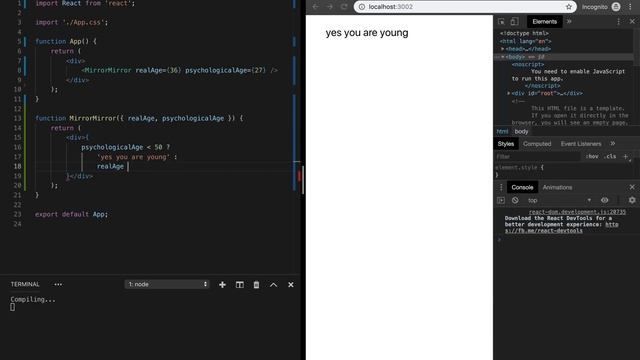Activate the inspect element picker
640x360 pixels.
[501, 22]
